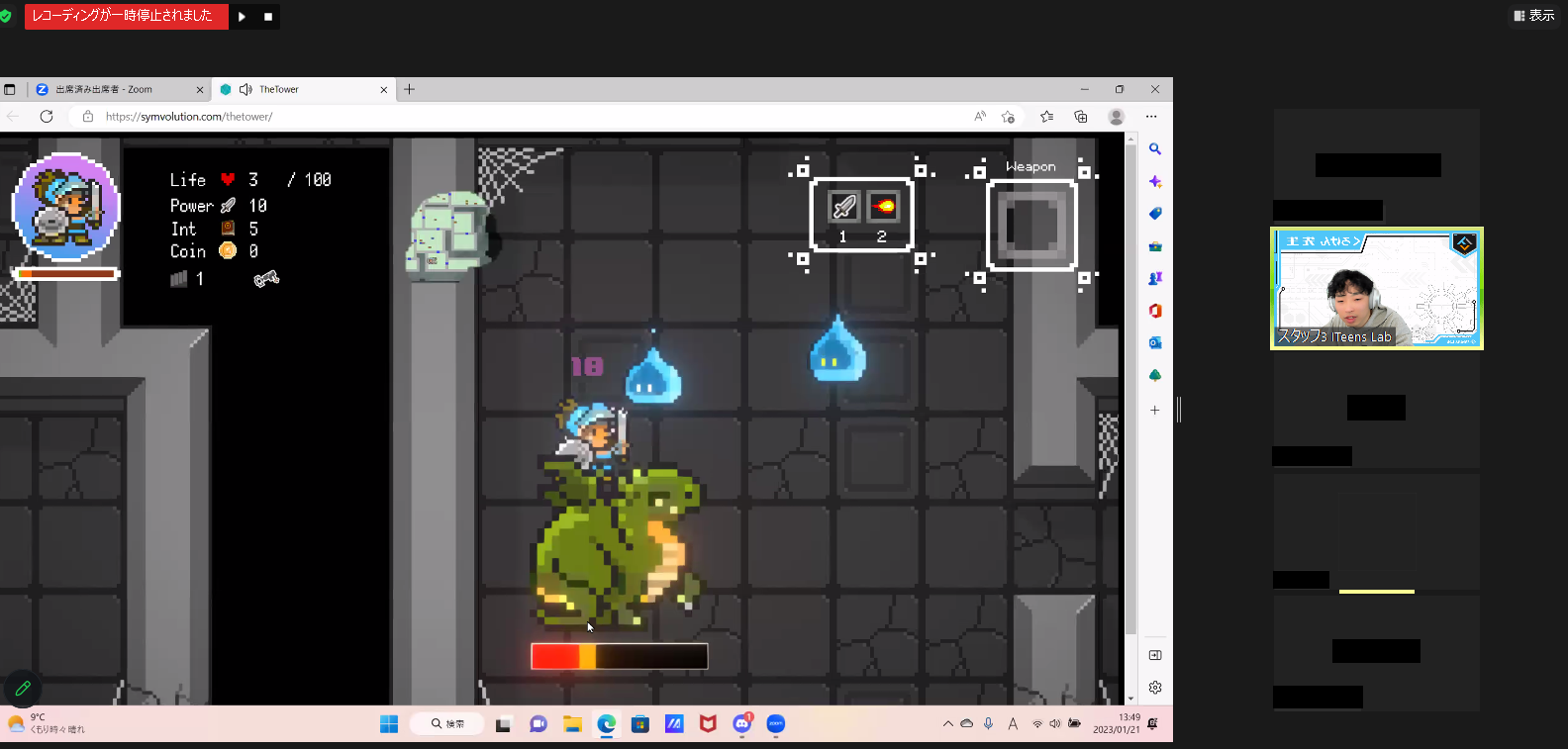Screen dimensions: 1568x749
Task: Open Discord from the taskbar
Action: coord(742,724)
